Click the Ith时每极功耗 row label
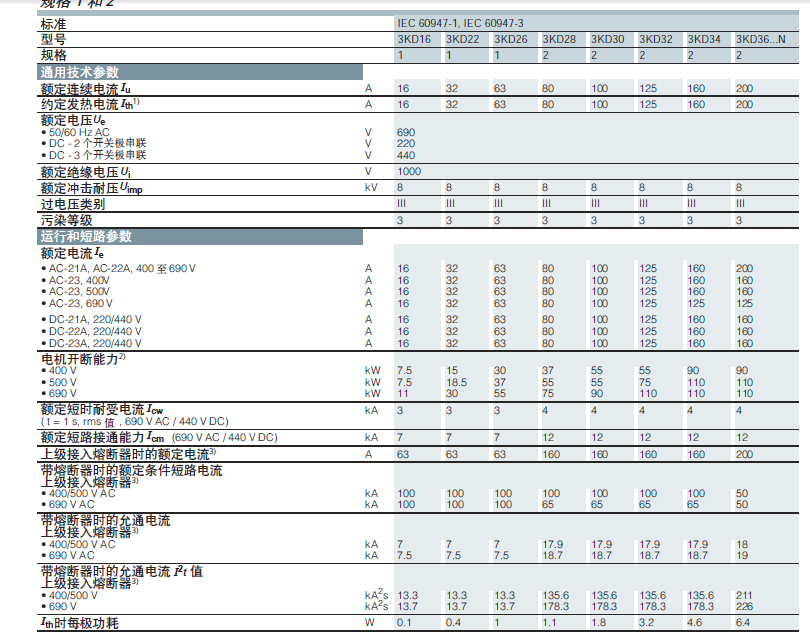 click(80, 623)
